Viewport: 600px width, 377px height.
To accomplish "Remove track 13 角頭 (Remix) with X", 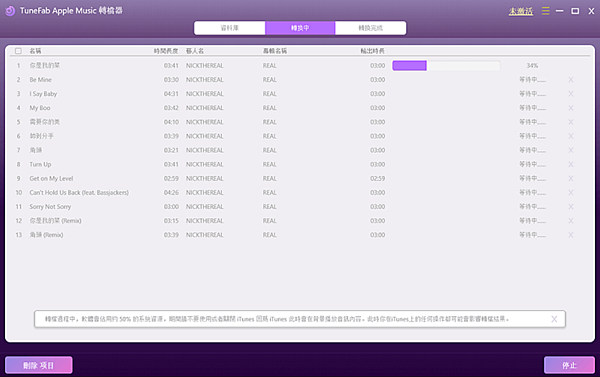I will coord(571,235).
